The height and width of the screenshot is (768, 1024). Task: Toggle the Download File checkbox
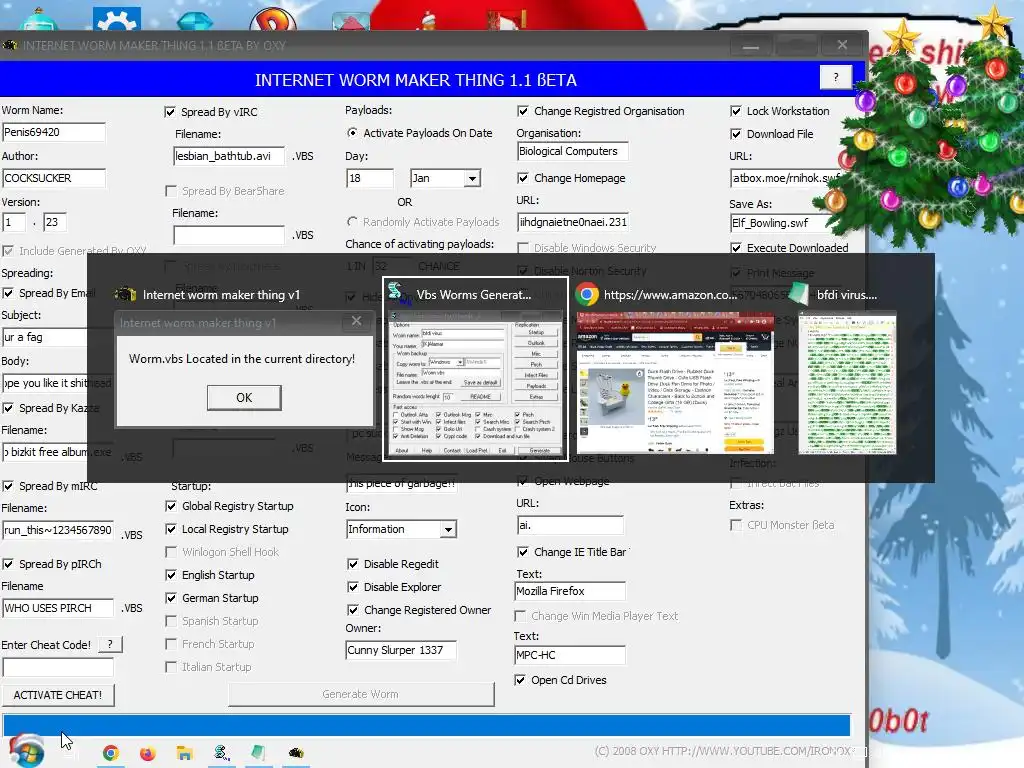point(736,134)
